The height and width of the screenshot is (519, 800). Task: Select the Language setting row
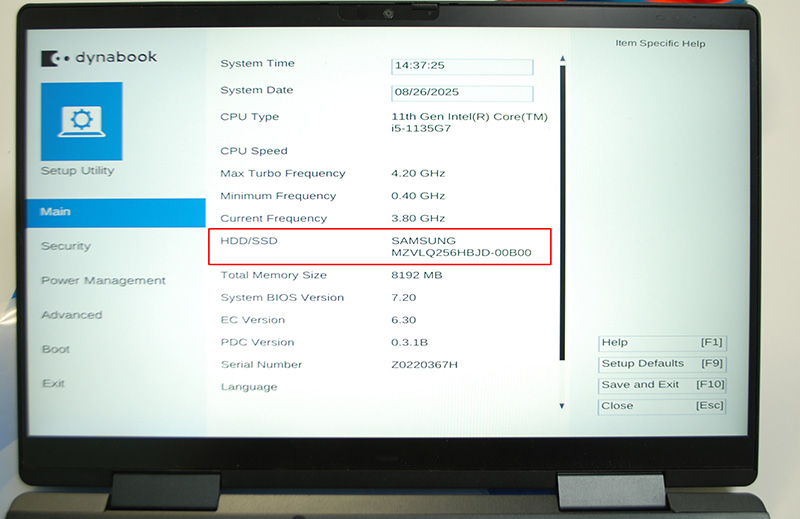pos(249,387)
